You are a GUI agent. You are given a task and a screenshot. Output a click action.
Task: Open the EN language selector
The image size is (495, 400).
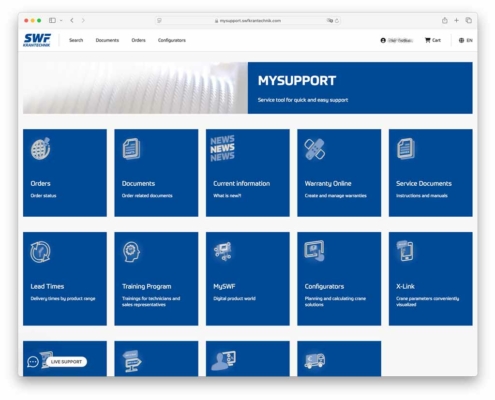[465, 40]
